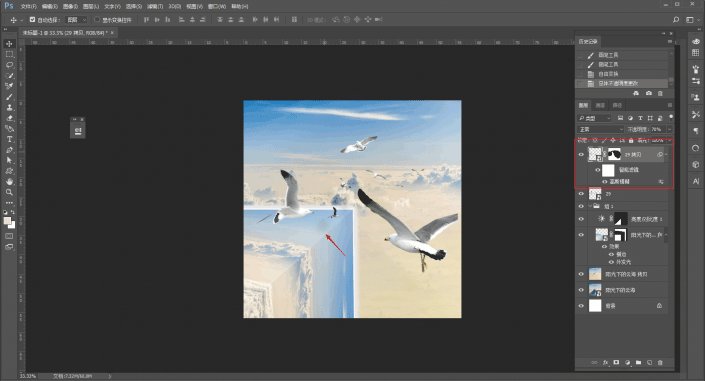
Task: Open the paragraph panel icon
Action: [x=696, y=131]
